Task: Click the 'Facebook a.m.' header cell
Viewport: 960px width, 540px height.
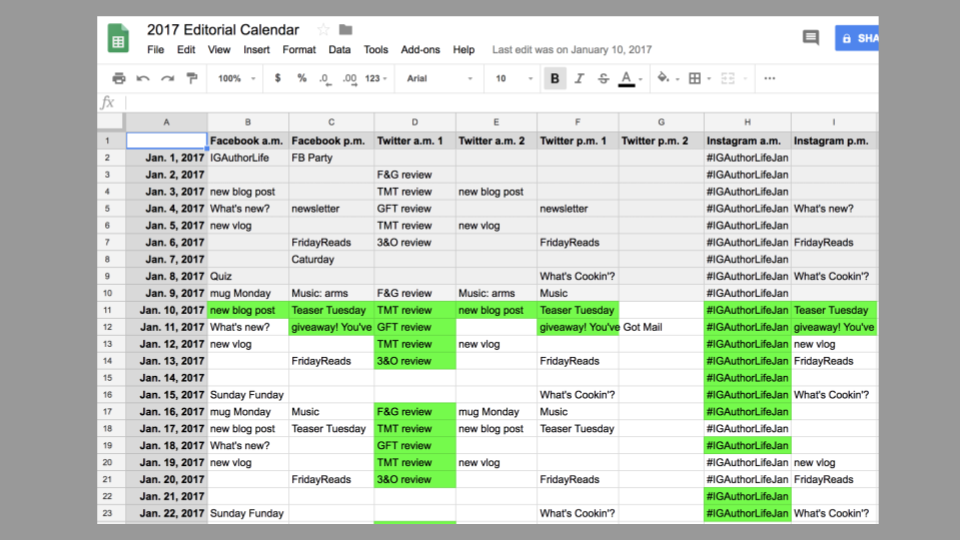Action: coord(247,140)
